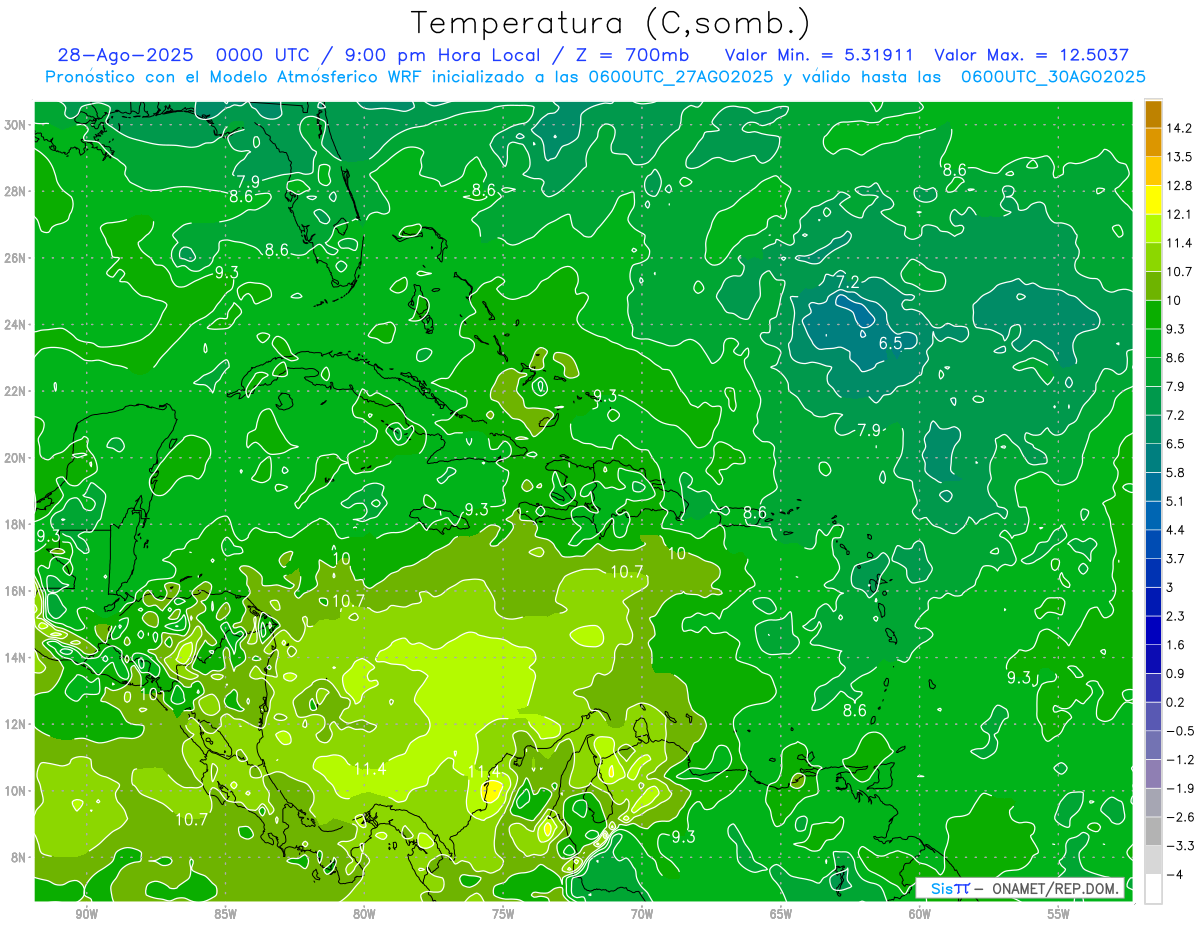Click the latitude axis label '30N'
This screenshot has width=1200, height=927.
16,125
